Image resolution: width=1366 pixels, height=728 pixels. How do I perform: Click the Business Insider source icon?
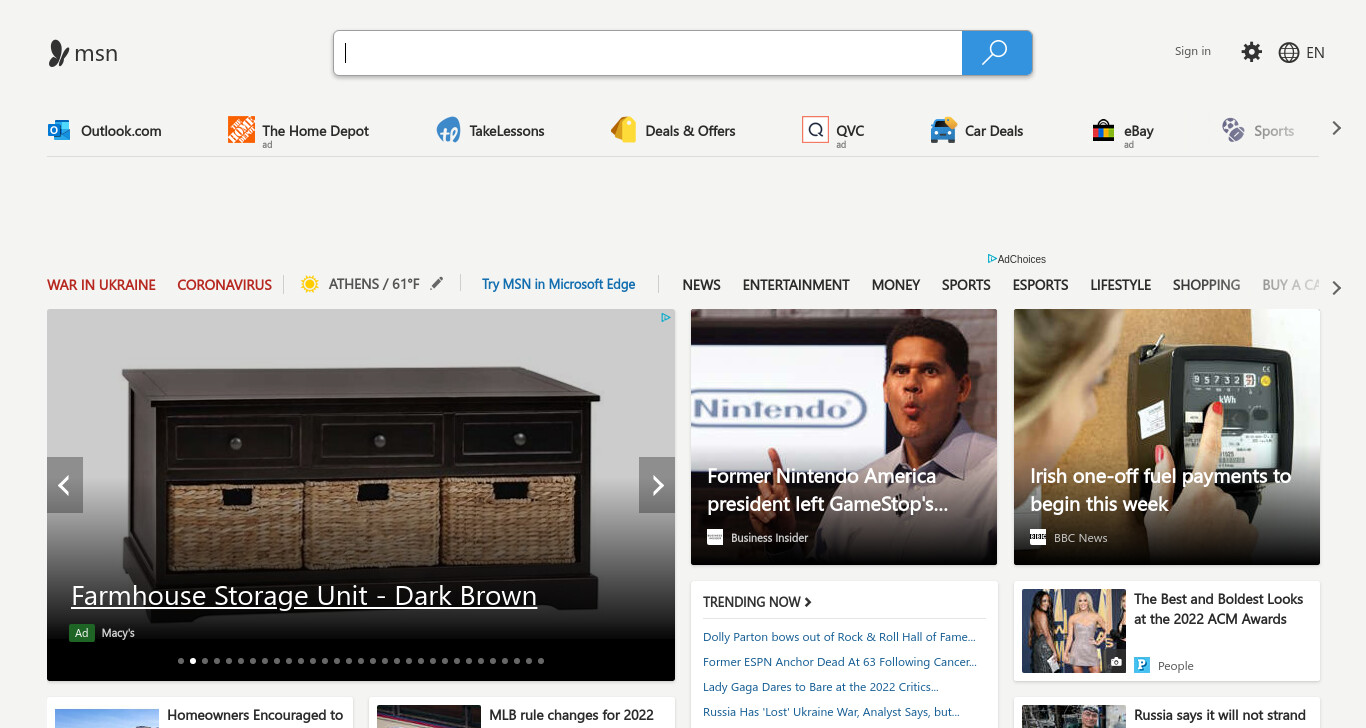pos(715,537)
